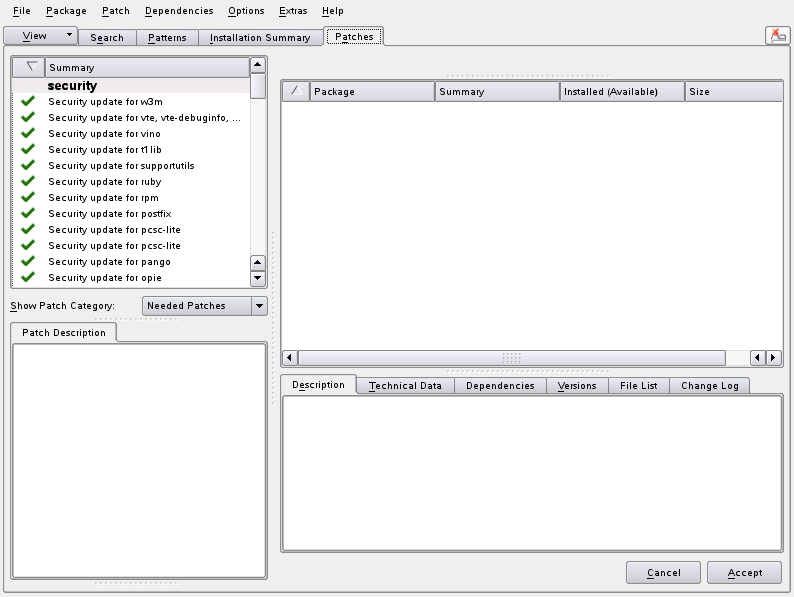The width and height of the screenshot is (794, 597).
Task: Toggle checkmark for t1 lib security update
Action: pos(28,149)
